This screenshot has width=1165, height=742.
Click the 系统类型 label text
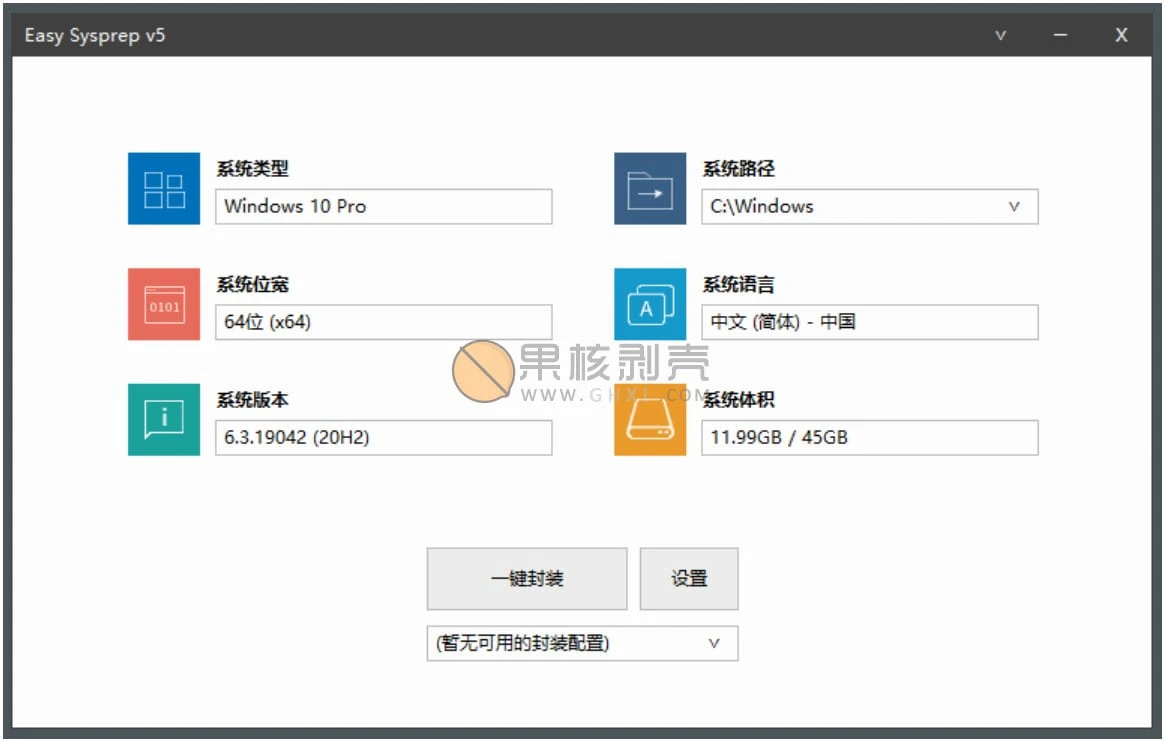point(252,170)
